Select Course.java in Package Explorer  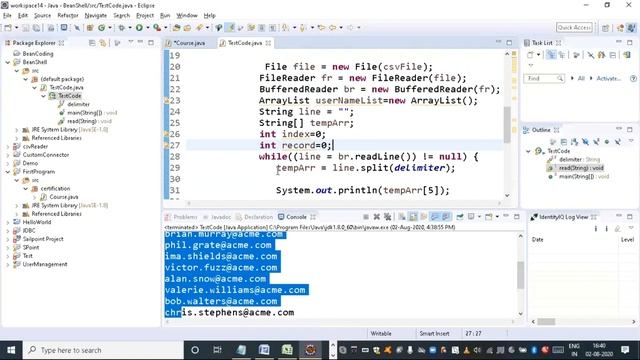(x=64, y=197)
